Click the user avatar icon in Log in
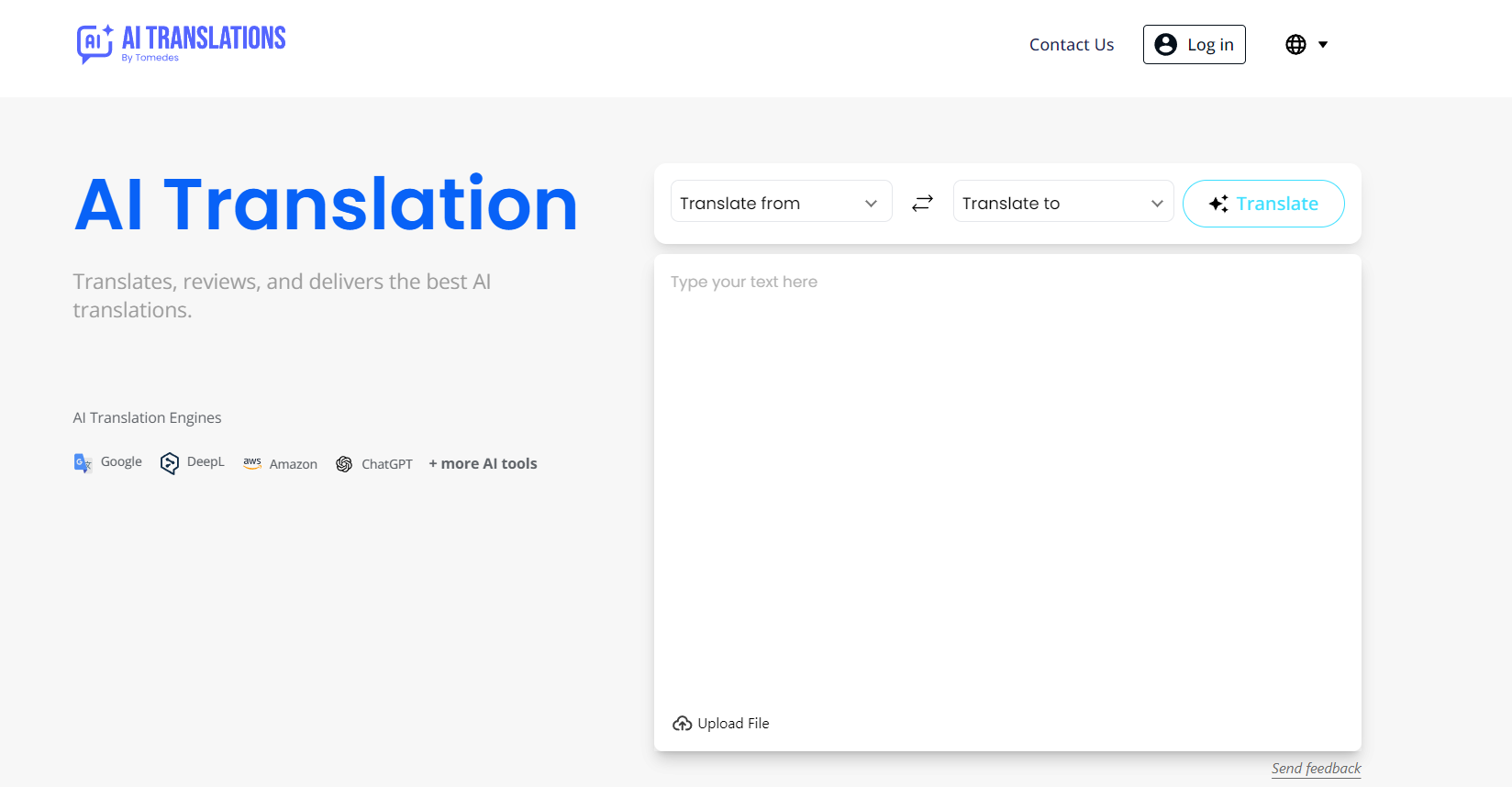 pyautogui.click(x=1165, y=44)
